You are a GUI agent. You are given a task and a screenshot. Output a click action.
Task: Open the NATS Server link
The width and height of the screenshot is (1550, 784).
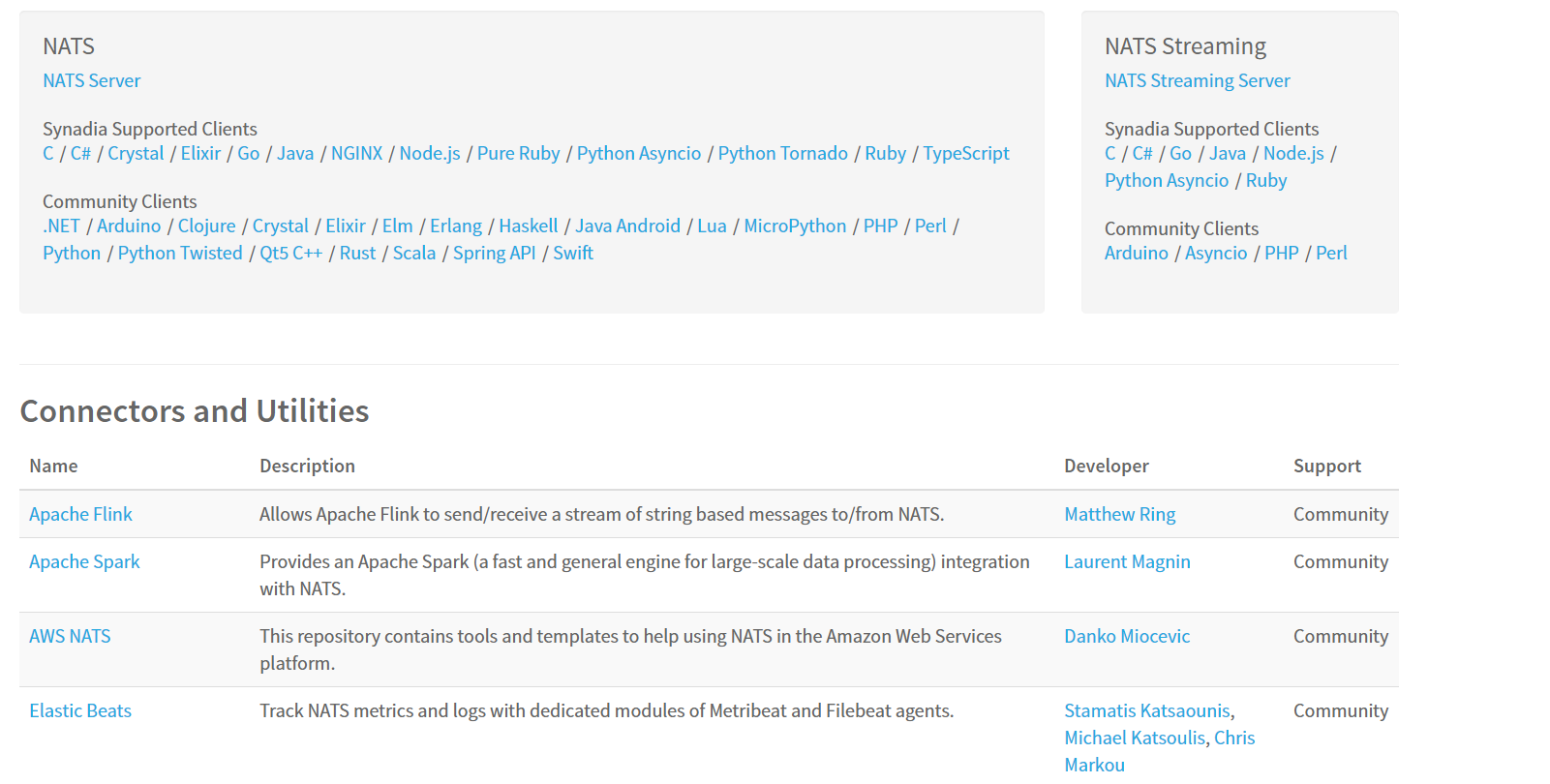(91, 81)
